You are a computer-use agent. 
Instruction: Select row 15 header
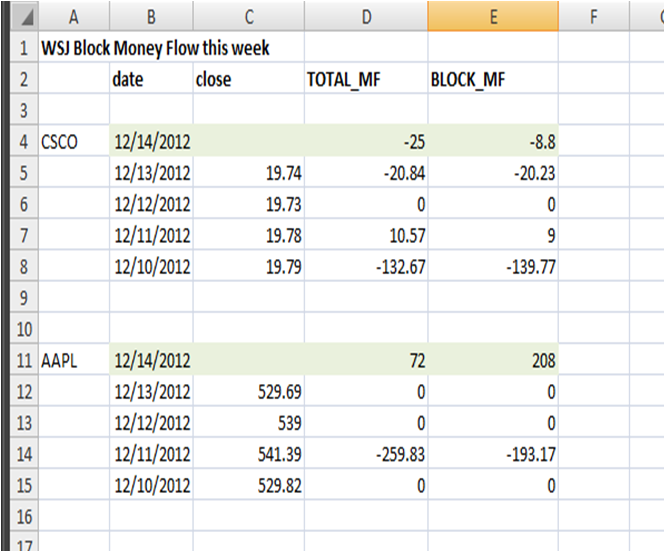pos(24,485)
